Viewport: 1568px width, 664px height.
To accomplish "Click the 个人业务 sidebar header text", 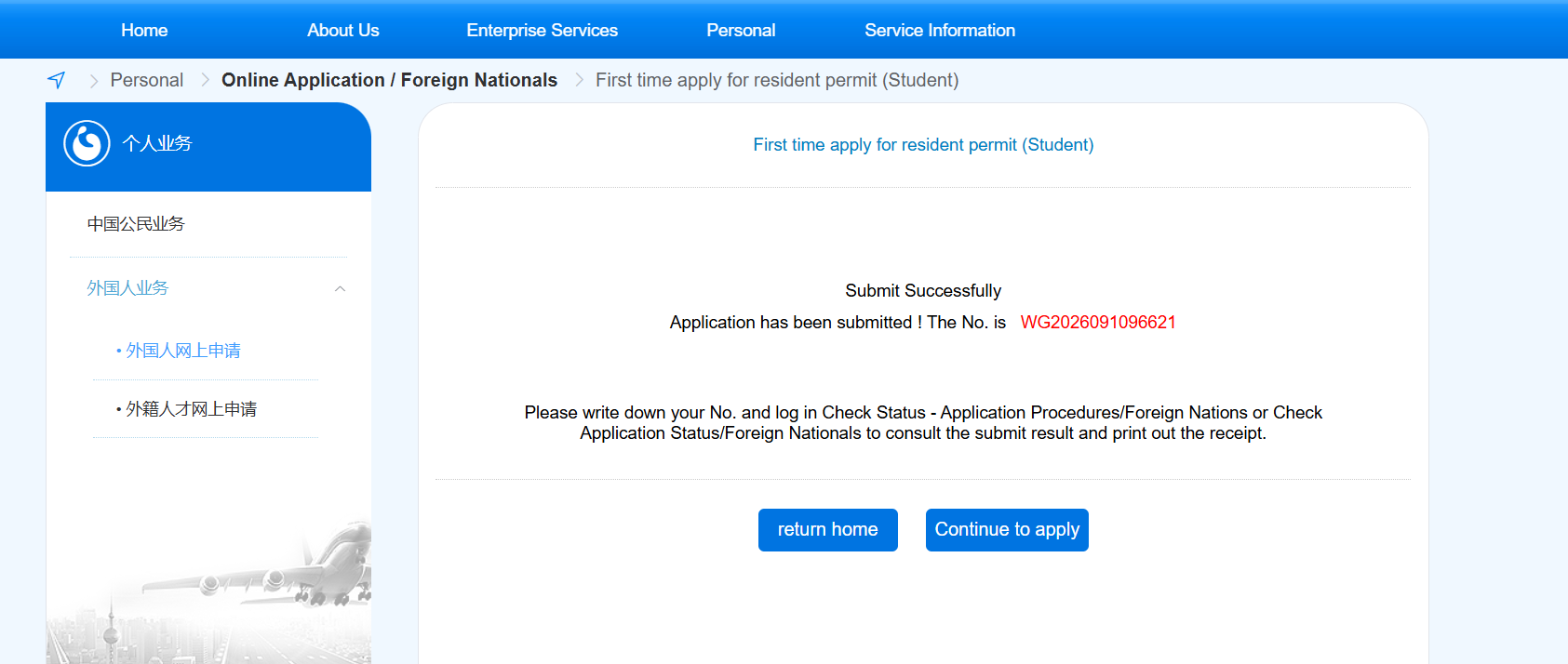I will (157, 143).
